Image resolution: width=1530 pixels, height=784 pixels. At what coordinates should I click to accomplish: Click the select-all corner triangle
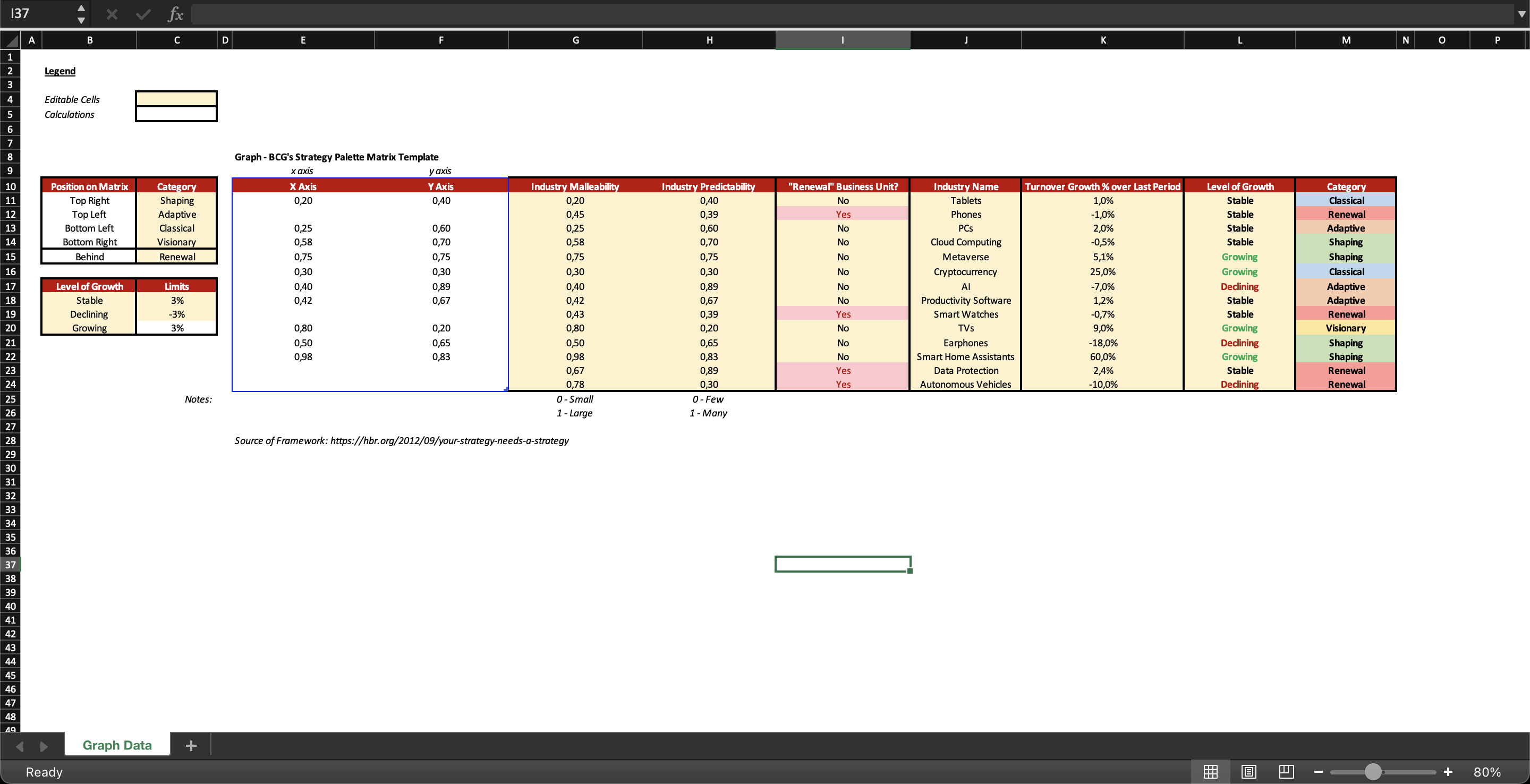[11, 40]
